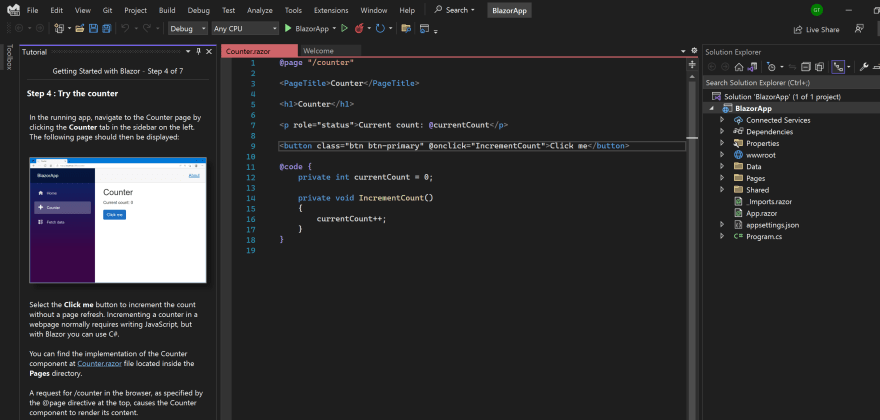Open the Extensions menu
Screen dimensions: 880x420
pyautogui.click(x=331, y=10)
